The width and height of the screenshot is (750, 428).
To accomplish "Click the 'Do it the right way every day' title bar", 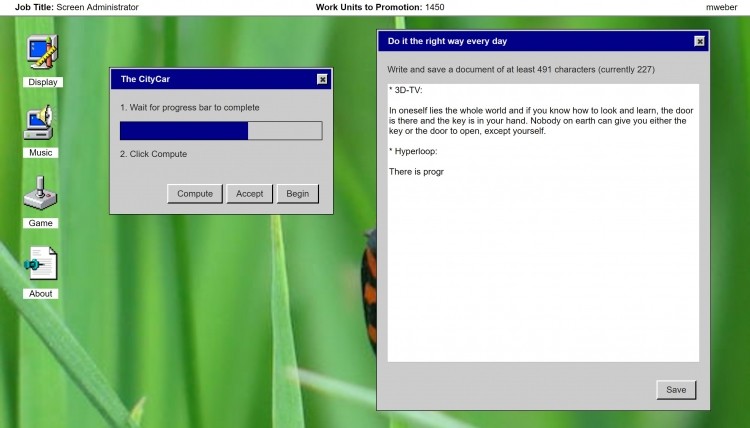I will pos(543,42).
